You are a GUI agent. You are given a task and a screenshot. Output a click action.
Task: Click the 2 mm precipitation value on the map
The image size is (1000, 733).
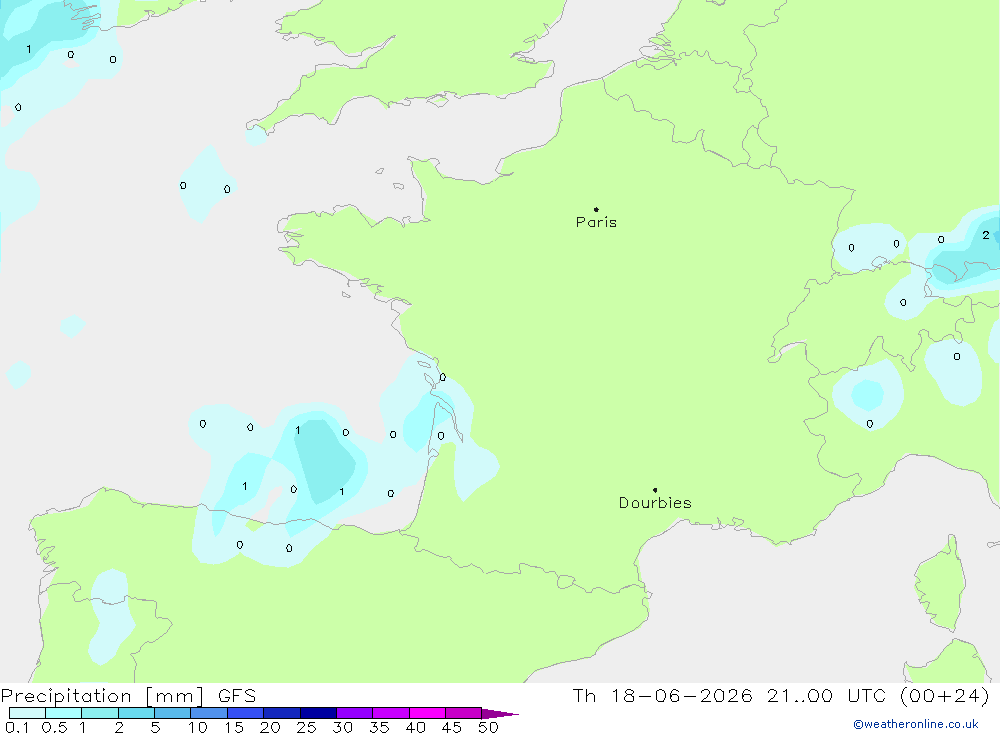986,235
